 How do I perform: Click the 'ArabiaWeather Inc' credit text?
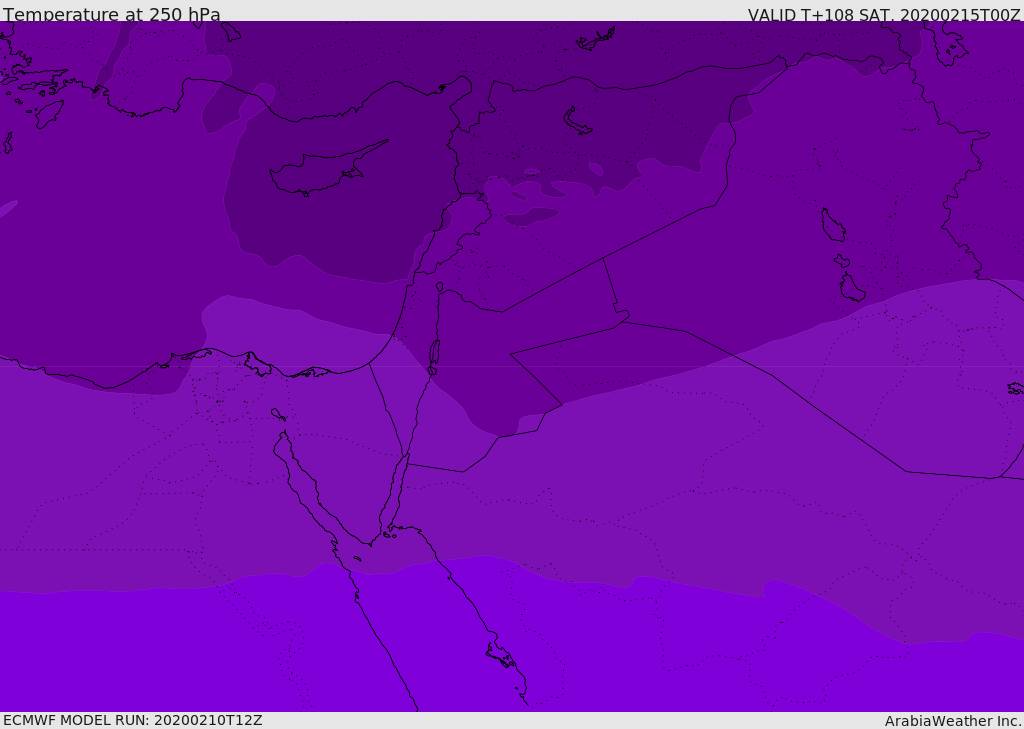pyautogui.click(x=953, y=721)
